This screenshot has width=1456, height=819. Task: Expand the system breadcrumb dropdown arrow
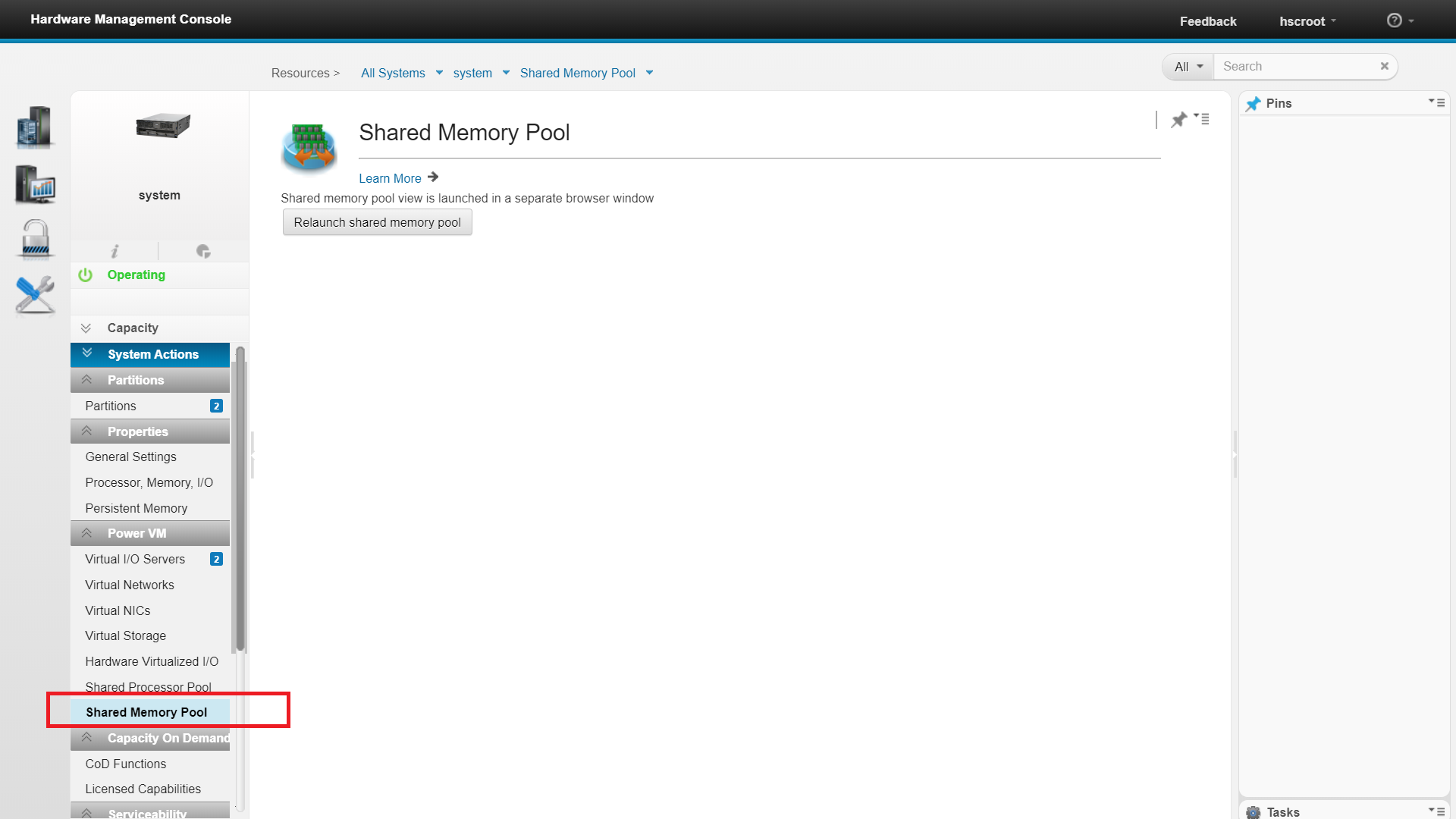pyautogui.click(x=506, y=73)
